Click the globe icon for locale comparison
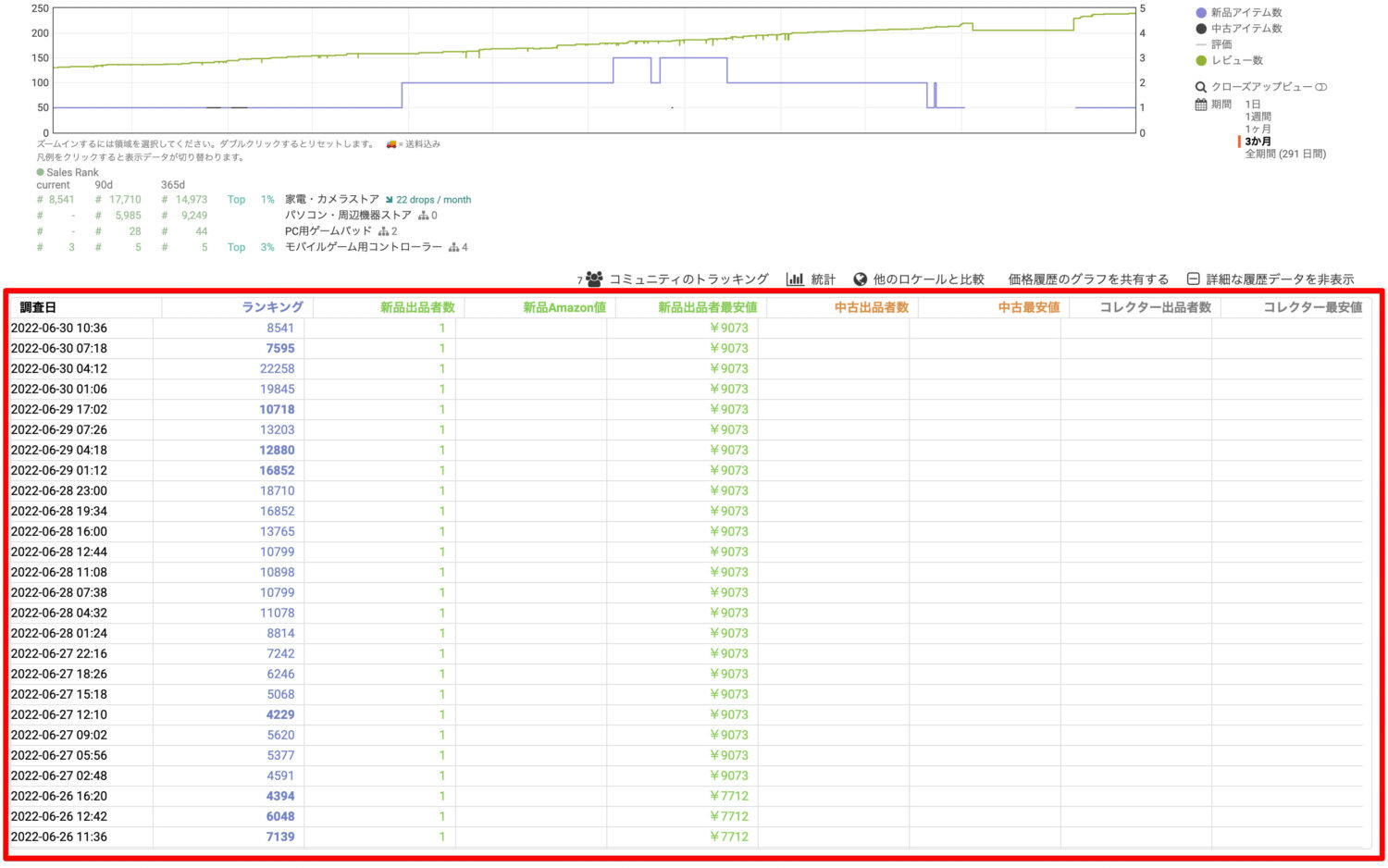Screen dimensions: 1388x868 [860, 279]
